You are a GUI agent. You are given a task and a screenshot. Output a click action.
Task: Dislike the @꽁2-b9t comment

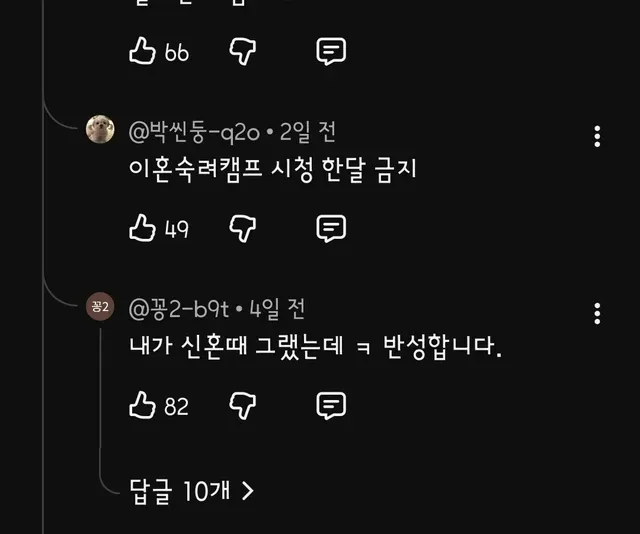pos(243,406)
